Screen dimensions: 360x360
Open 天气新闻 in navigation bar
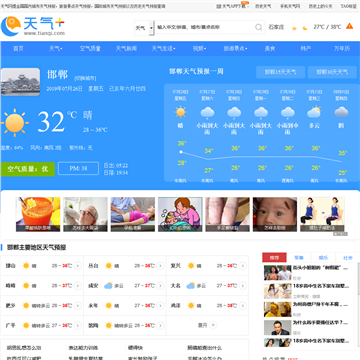(x=126, y=49)
